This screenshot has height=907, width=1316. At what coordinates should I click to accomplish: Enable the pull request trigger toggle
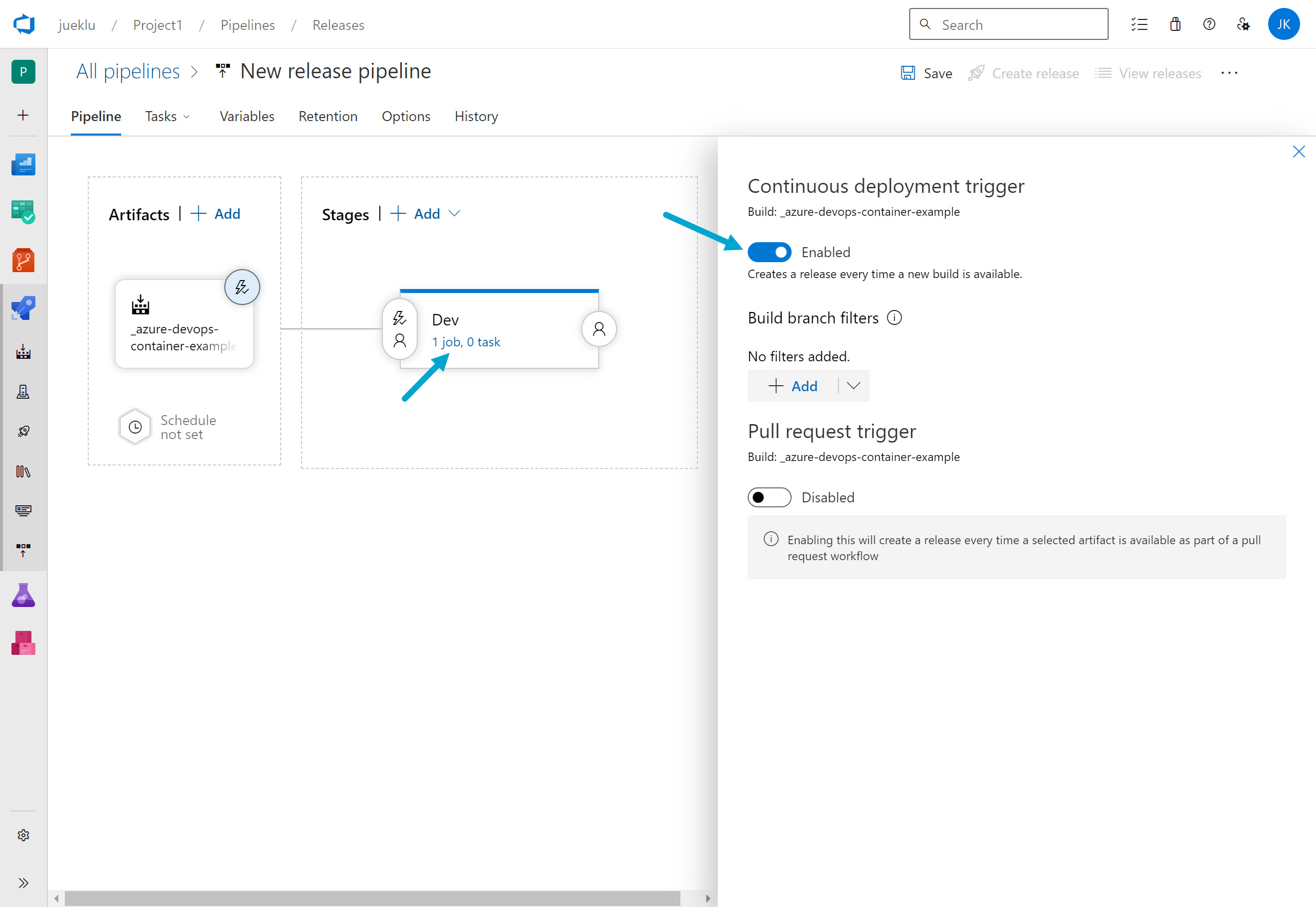click(769, 497)
